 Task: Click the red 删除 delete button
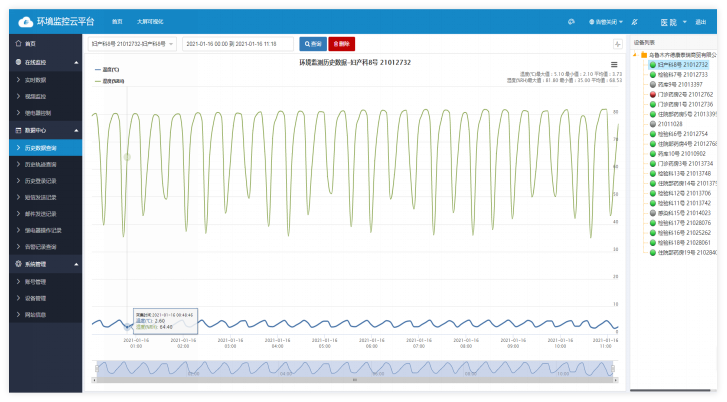(342, 44)
